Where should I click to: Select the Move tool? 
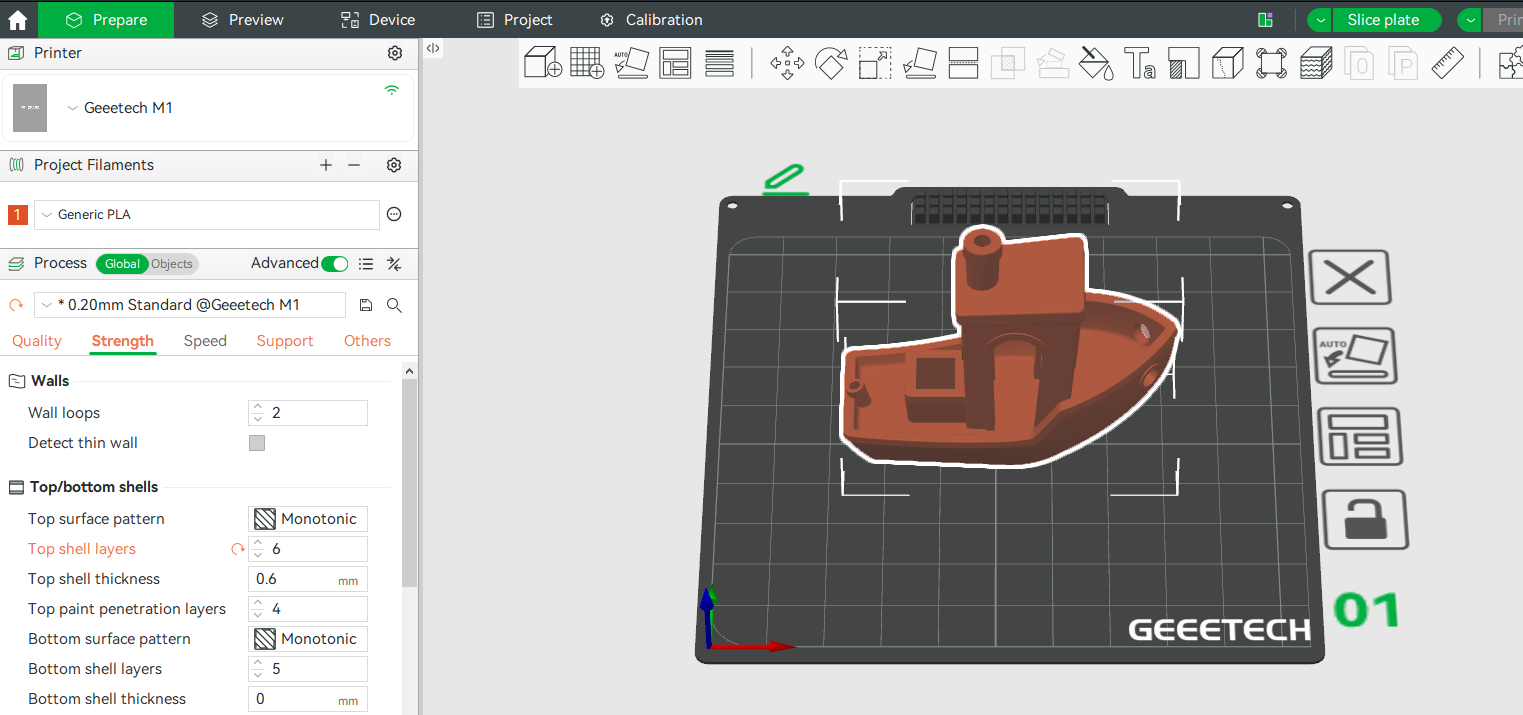[787, 62]
